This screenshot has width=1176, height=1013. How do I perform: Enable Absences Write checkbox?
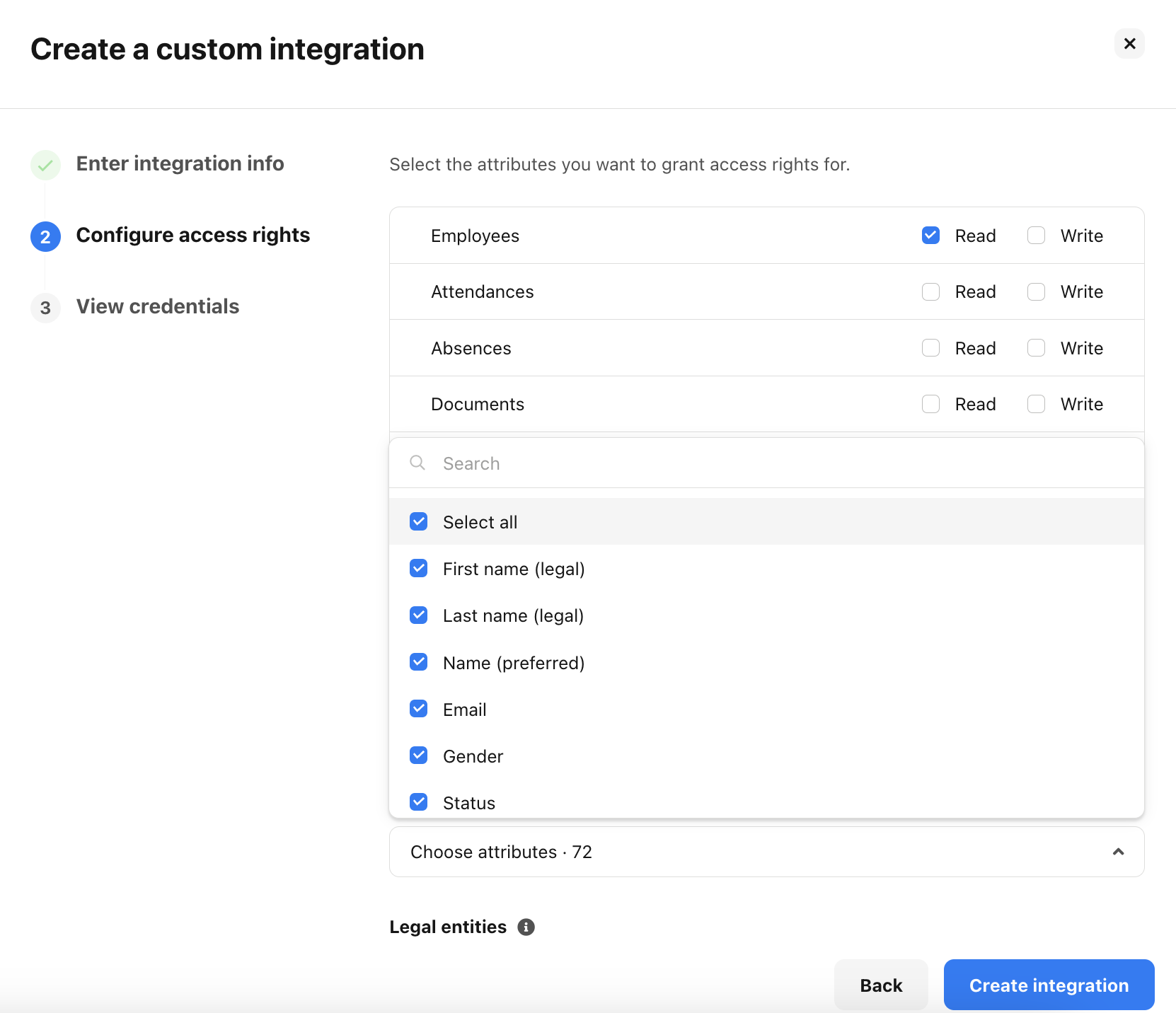point(1036,348)
